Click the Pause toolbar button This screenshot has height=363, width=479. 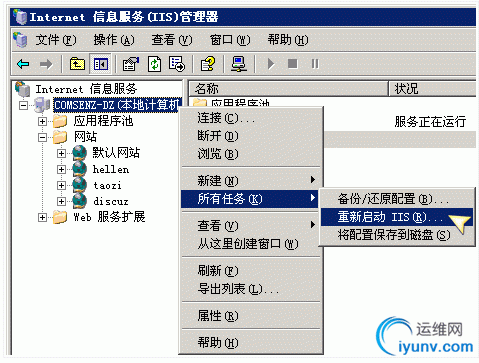click(x=315, y=63)
